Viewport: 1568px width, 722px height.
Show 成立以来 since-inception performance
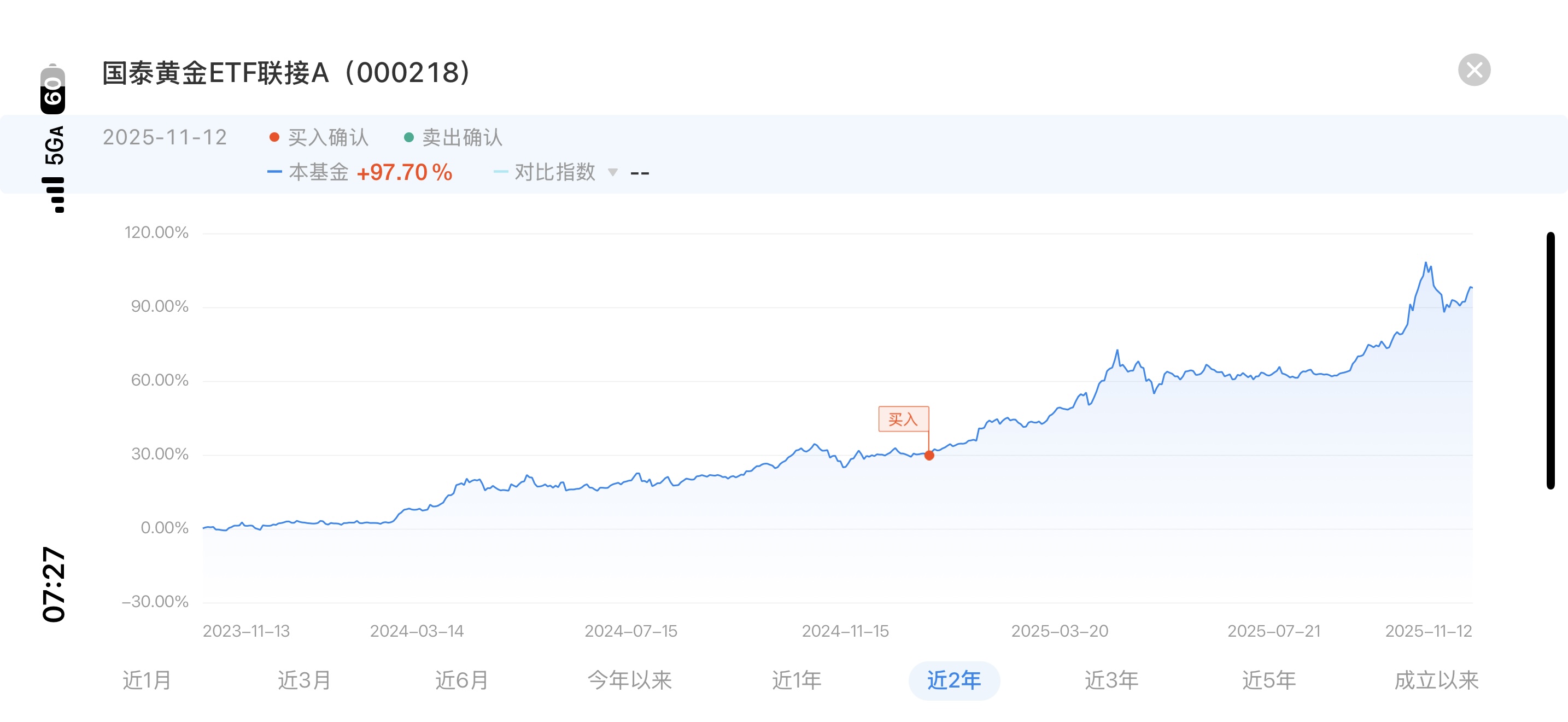pos(1437,680)
